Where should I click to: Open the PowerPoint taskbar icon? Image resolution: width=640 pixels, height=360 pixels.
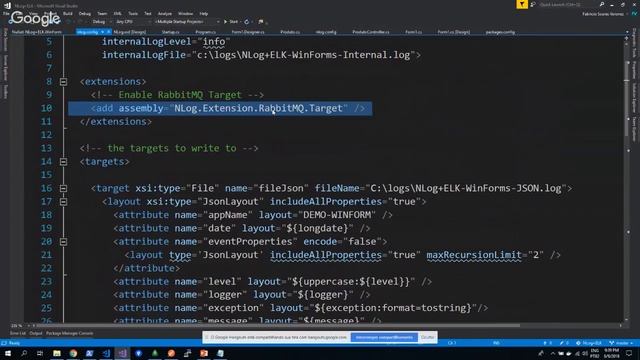(204, 353)
